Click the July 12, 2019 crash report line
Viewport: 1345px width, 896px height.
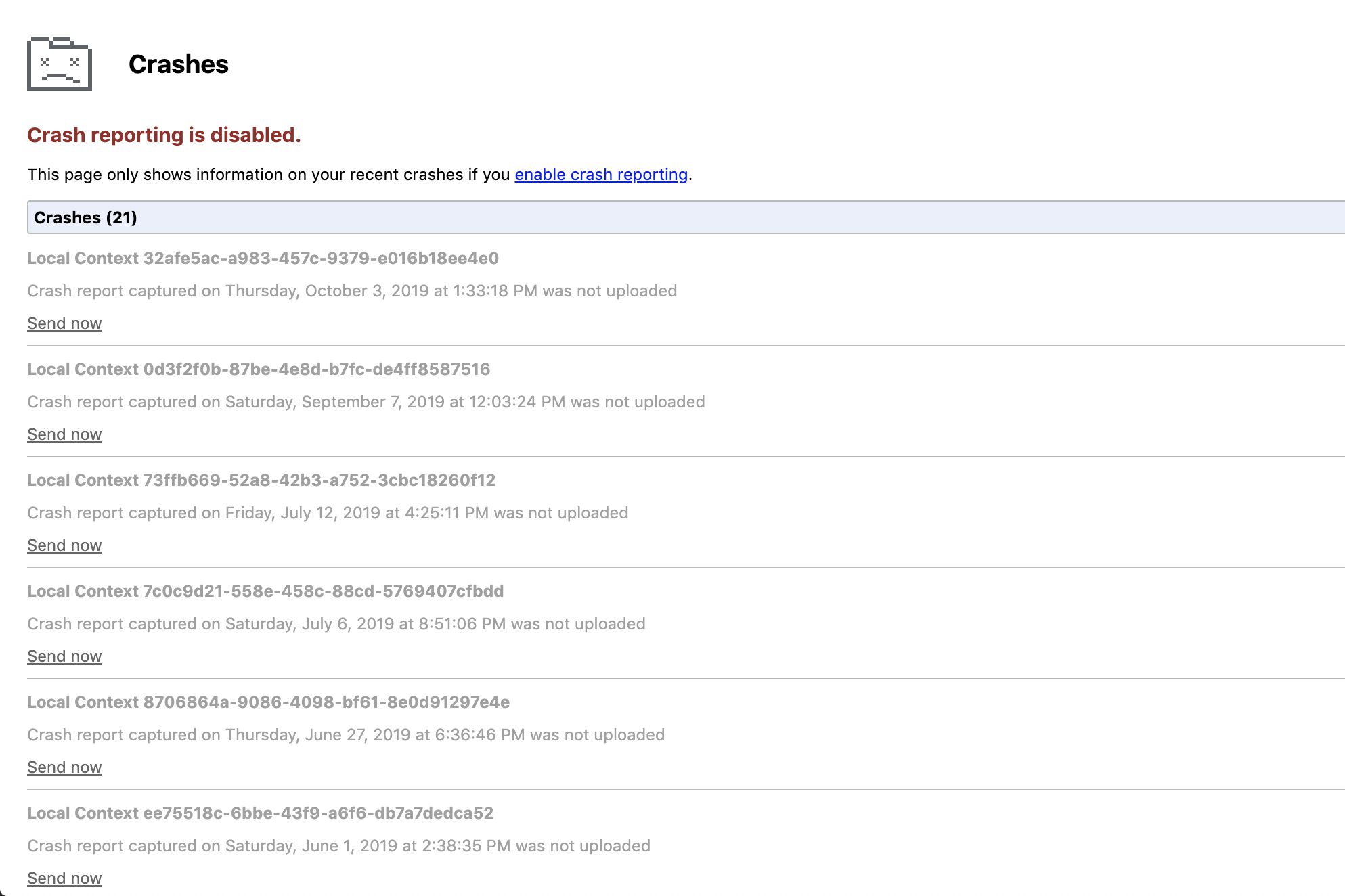328,513
